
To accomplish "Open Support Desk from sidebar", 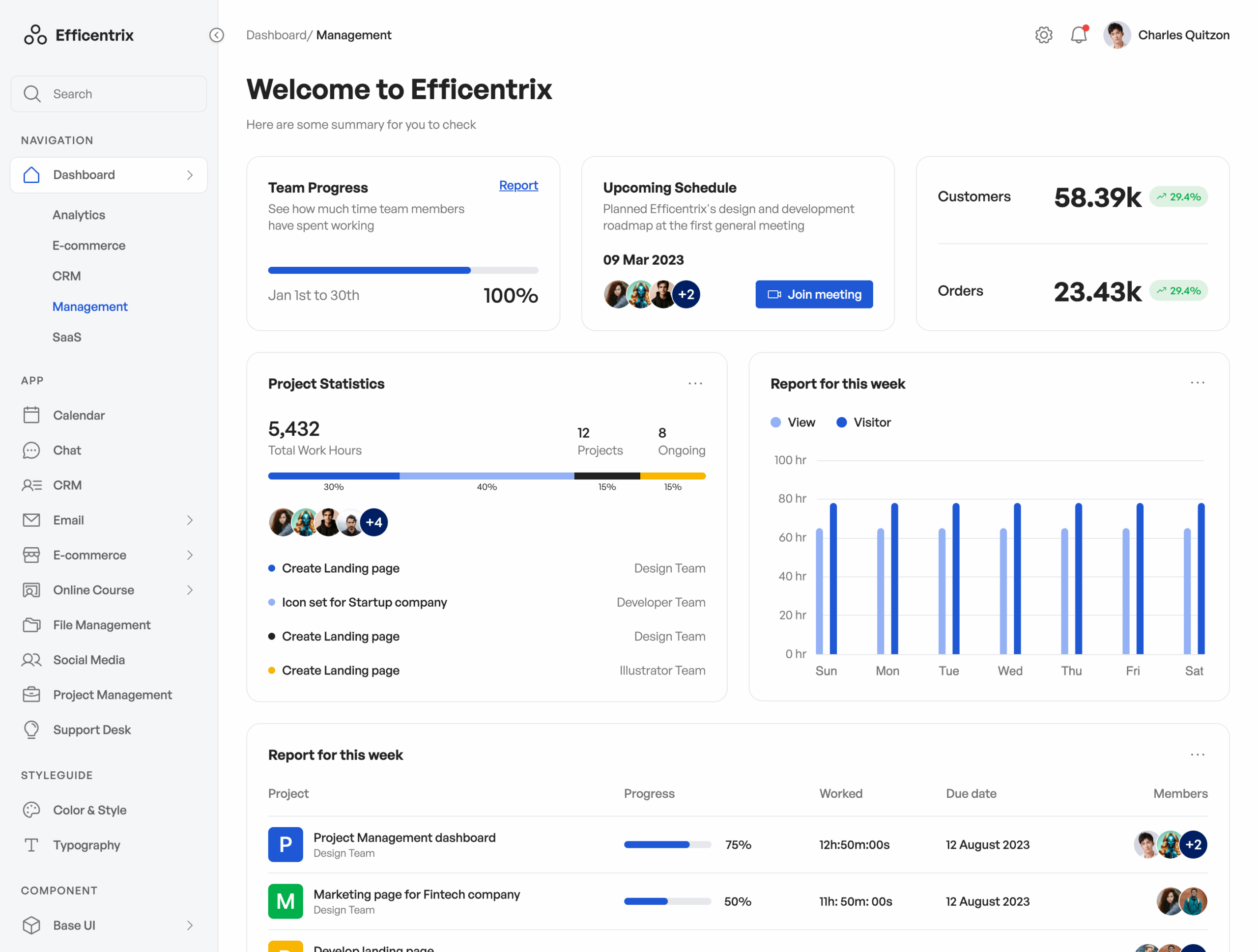I will 91,729.
